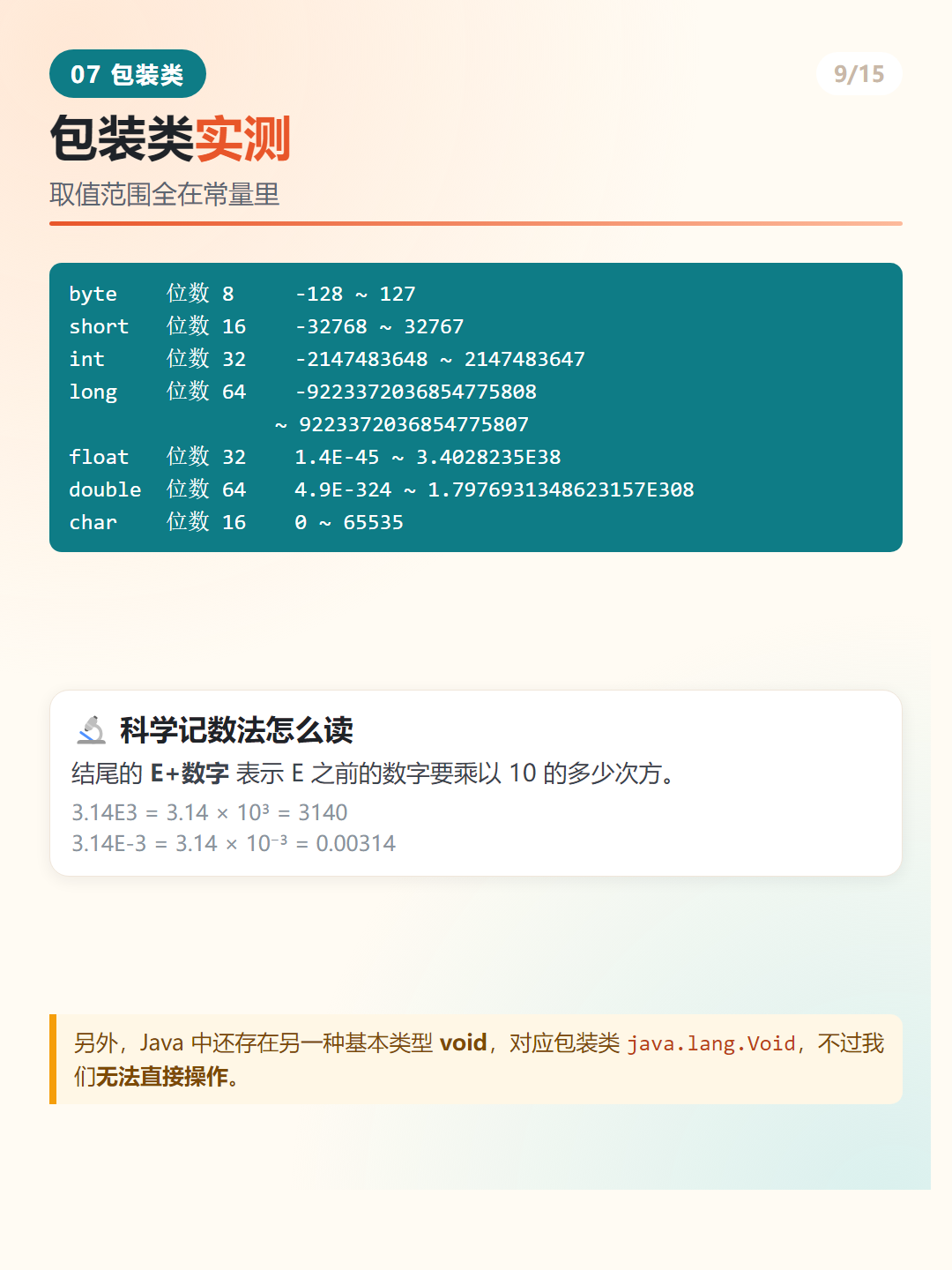
Task: Click the 07 包装类 badge
Action: 128,74
